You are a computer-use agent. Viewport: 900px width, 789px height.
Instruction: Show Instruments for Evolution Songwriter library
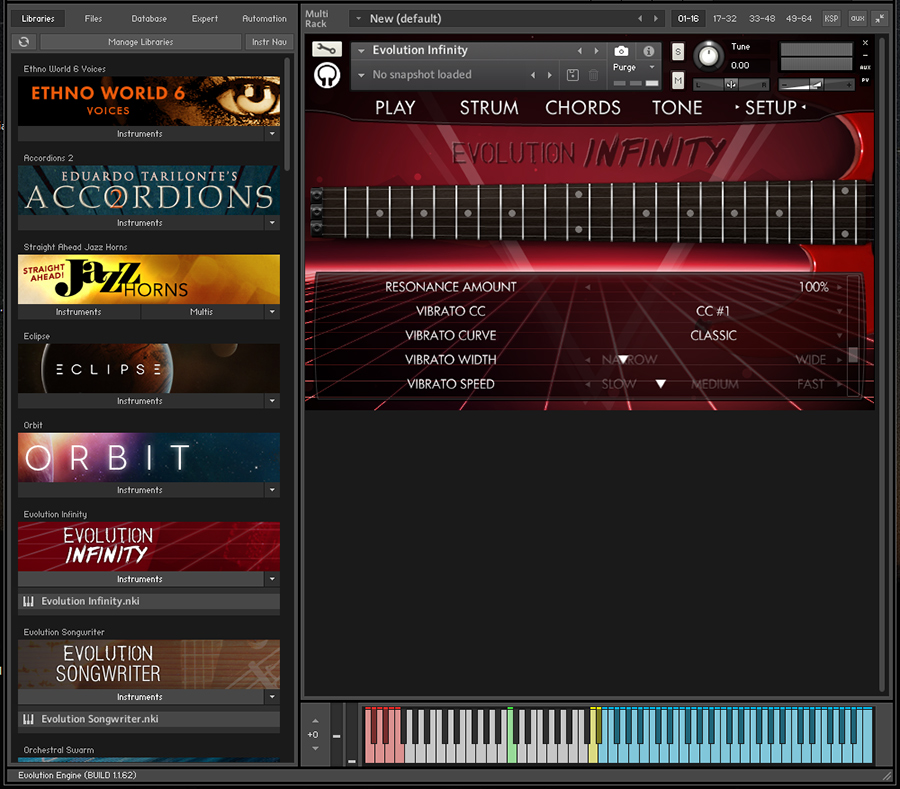(x=140, y=697)
